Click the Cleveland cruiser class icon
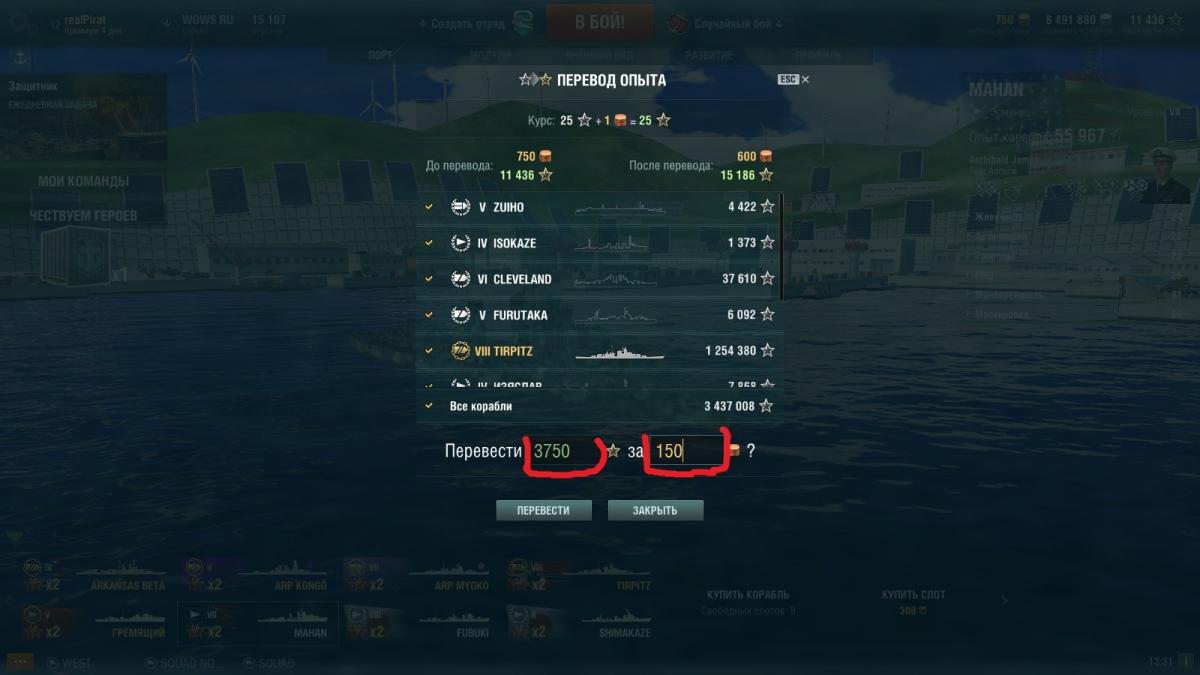 [x=461, y=279]
